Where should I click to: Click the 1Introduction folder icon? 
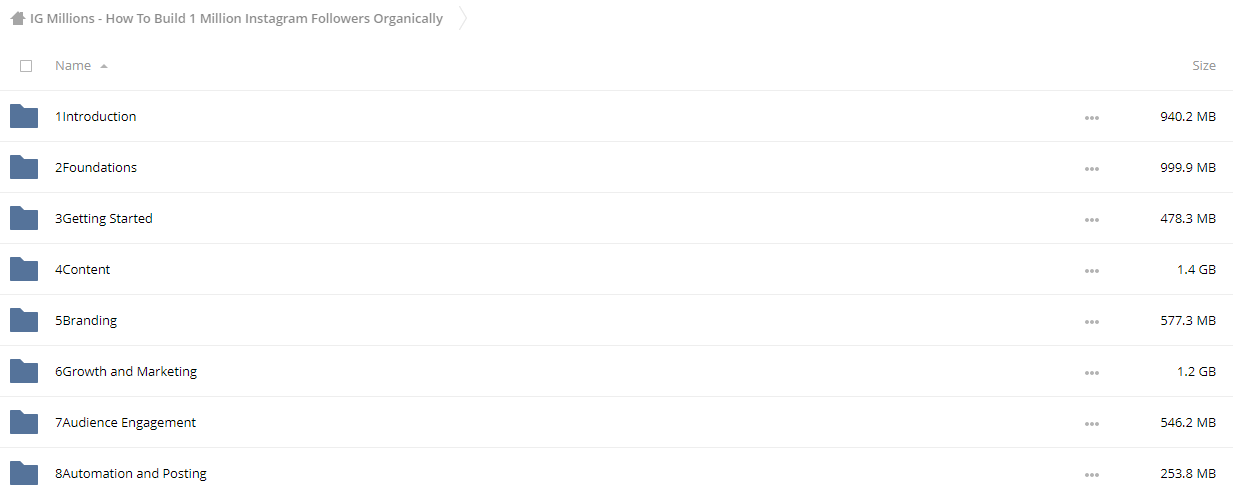(x=24, y=116)
